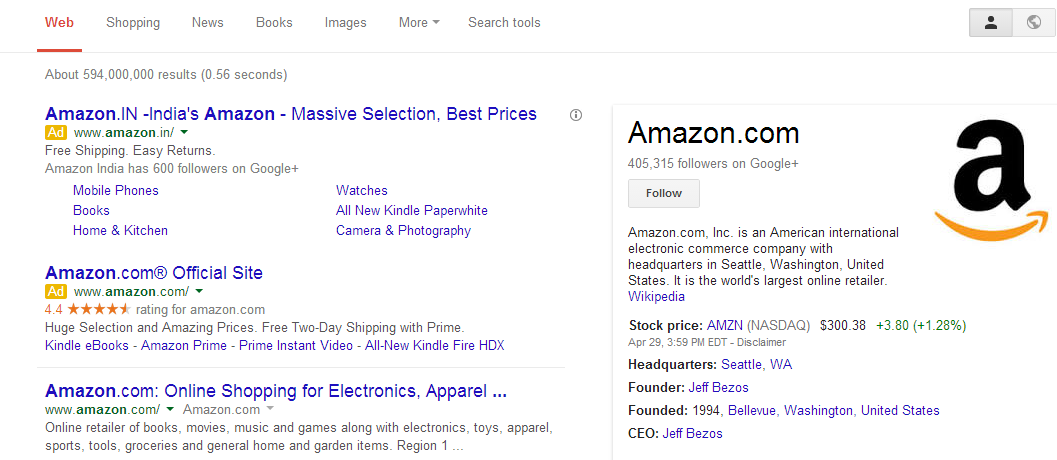The width and height of the screenshot is (1057, 460).
Task: Switch to personal results person icon
Action: (x=990, y=22)
